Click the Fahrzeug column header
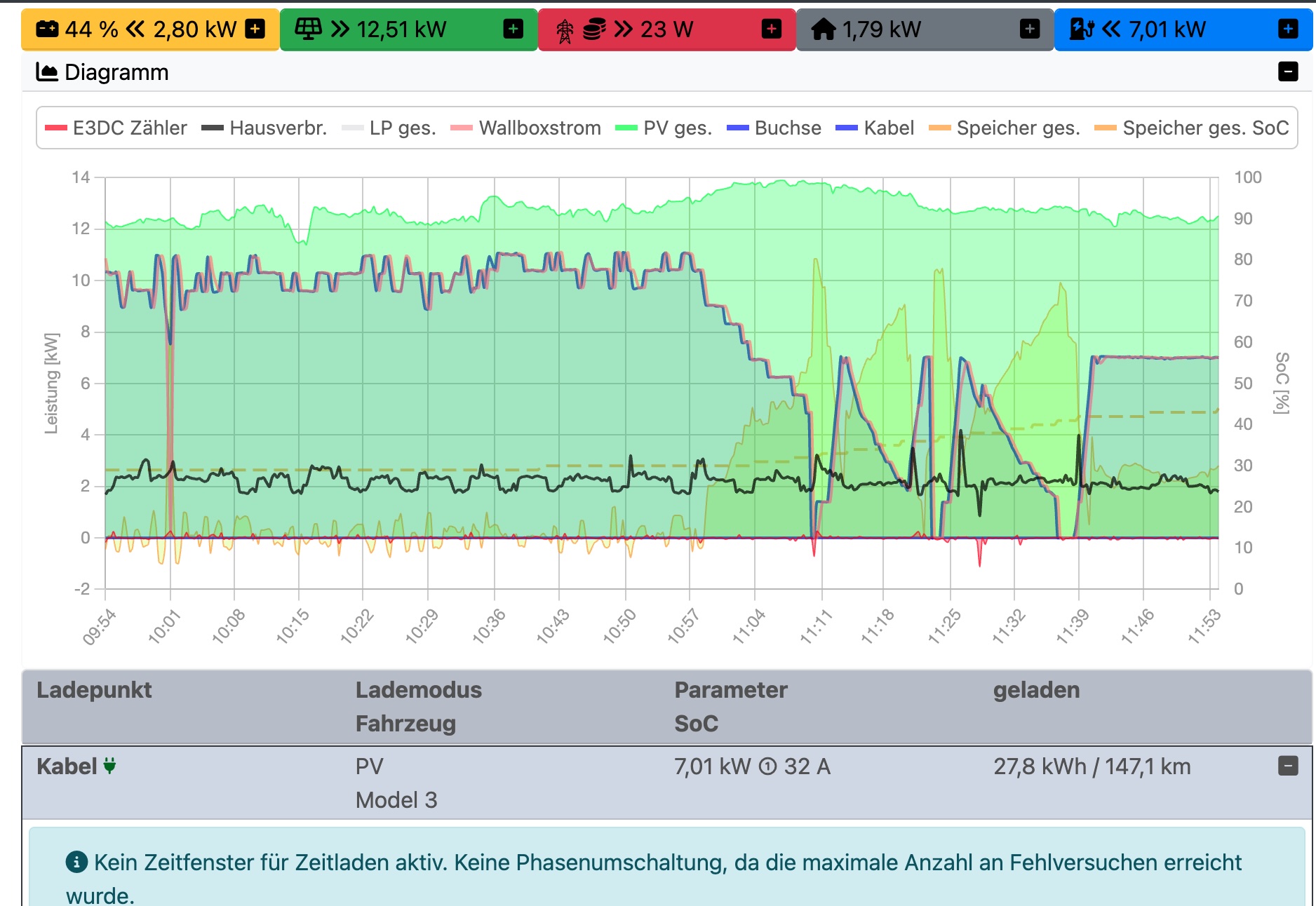Screen dimensions: 1316x906 pos(405,724)
